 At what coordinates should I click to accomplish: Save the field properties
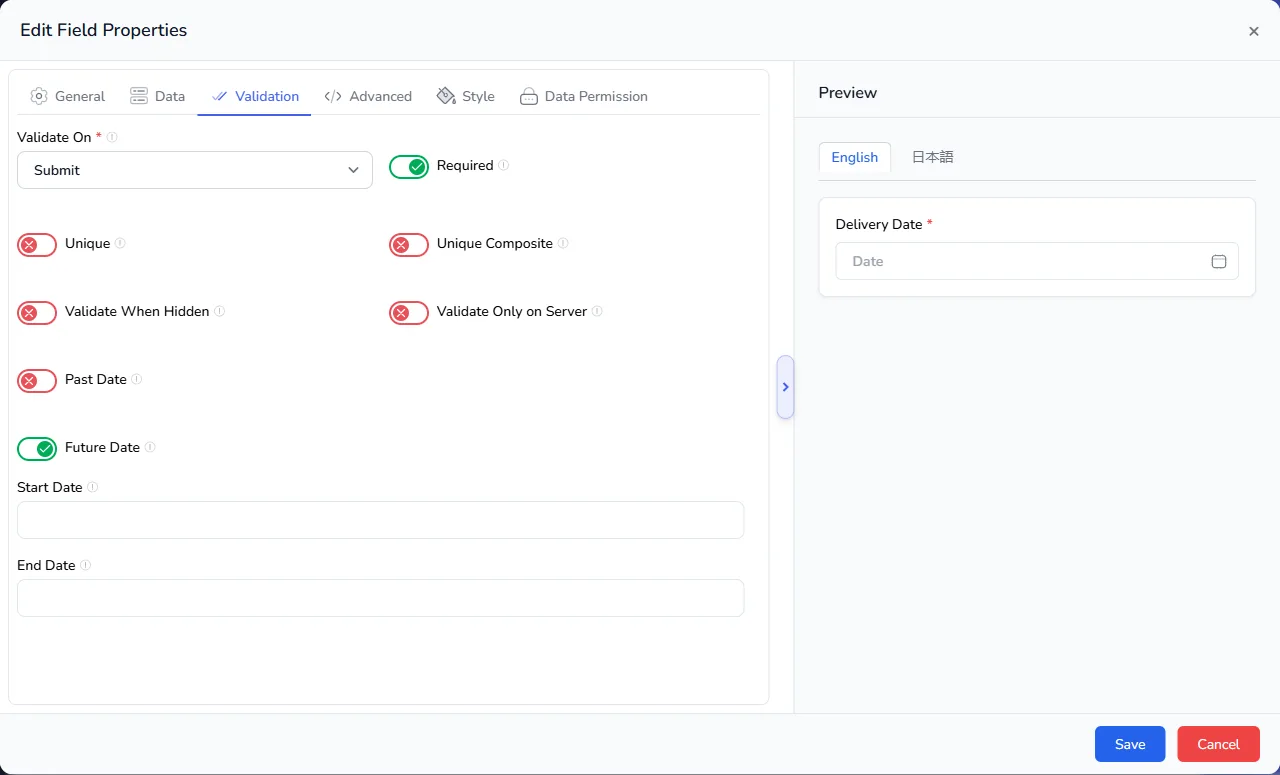[x=1130, y=744]
